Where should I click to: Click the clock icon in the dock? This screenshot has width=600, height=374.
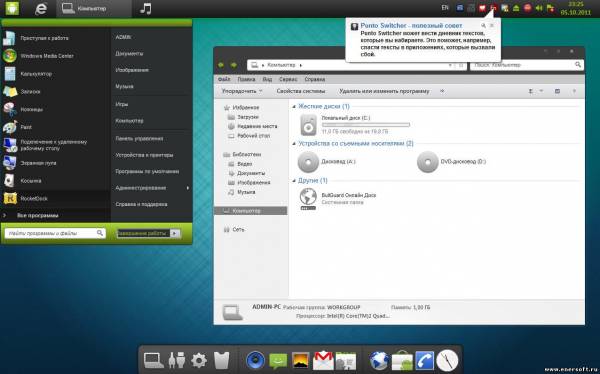coord(447,360)
